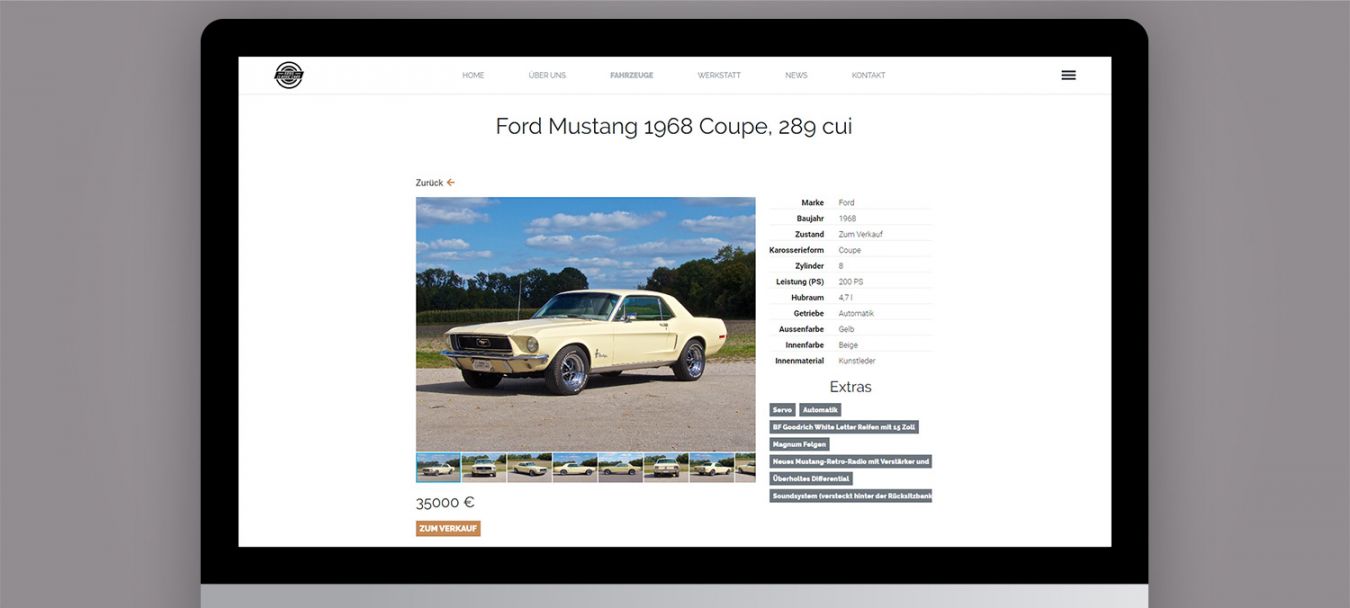Click the price 35000 €

445,502
